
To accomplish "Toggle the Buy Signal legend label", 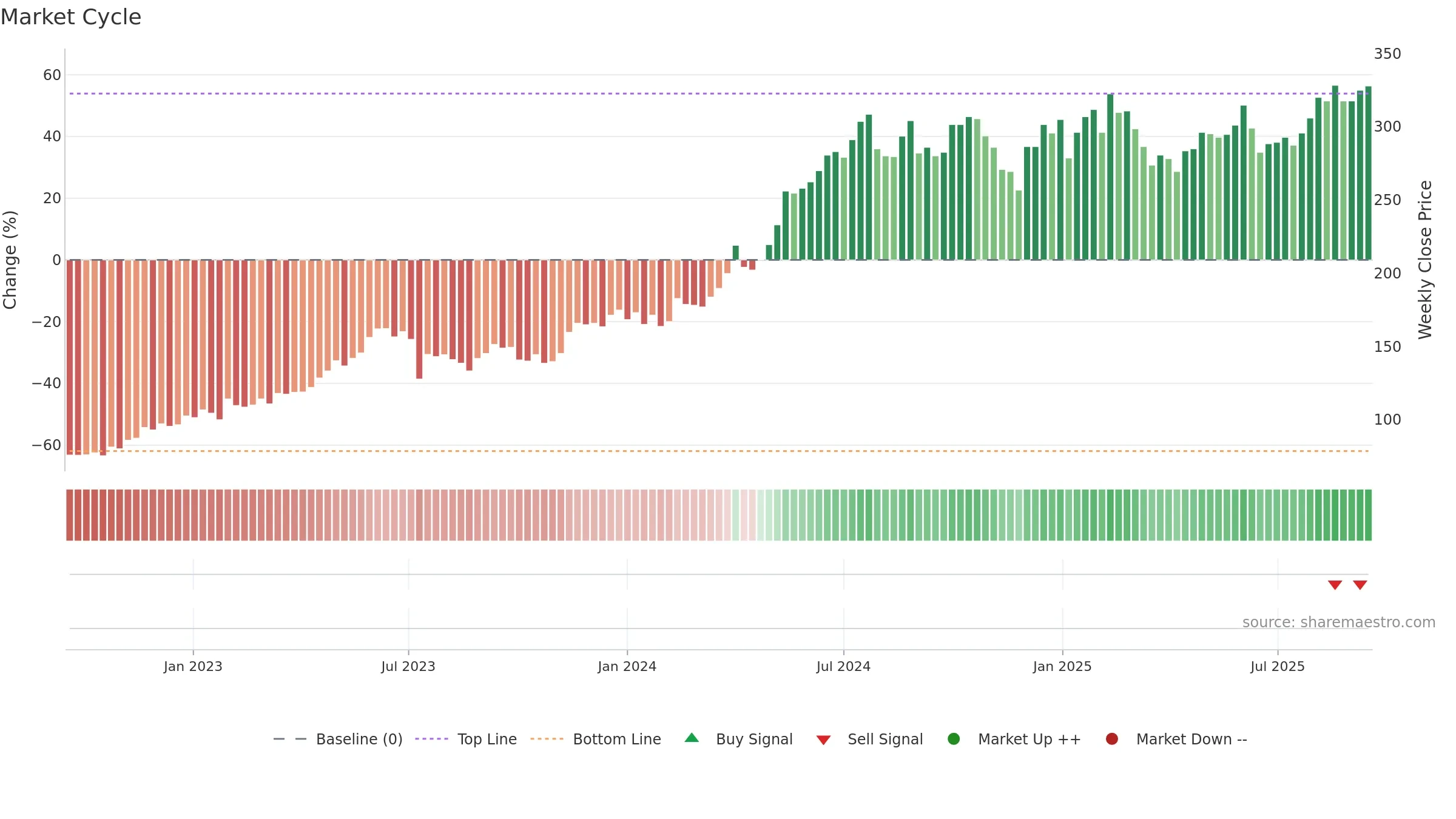I will coord(754,739).
